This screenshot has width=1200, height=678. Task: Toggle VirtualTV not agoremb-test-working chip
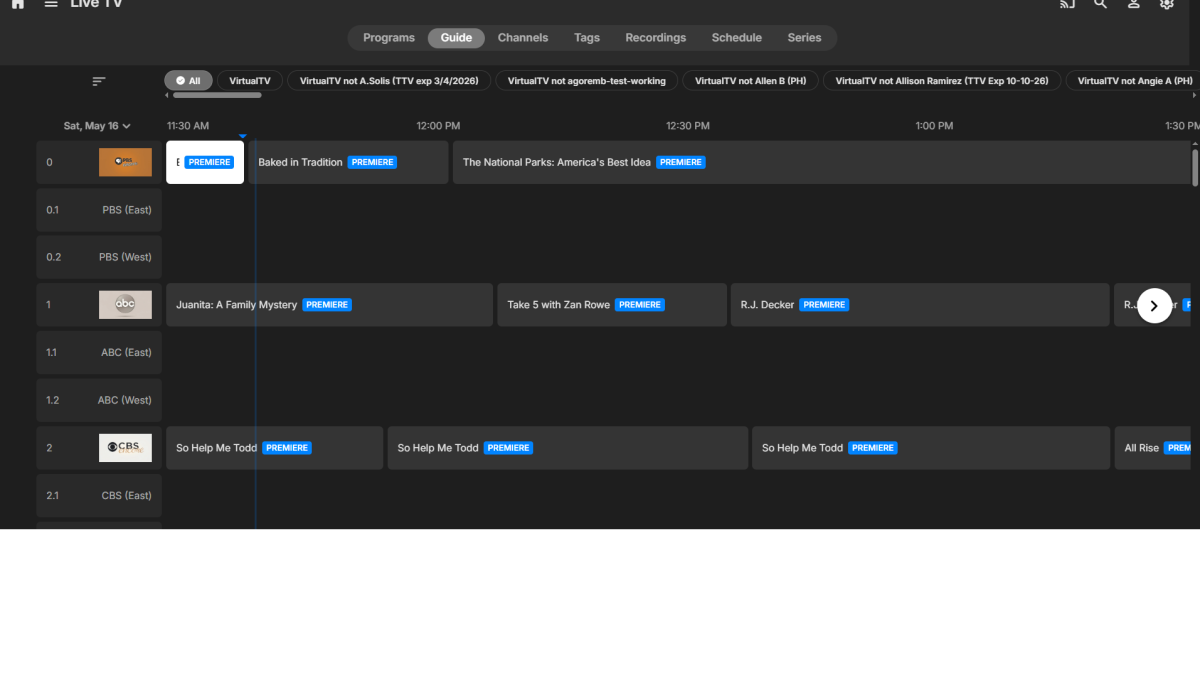coord(587,81)
